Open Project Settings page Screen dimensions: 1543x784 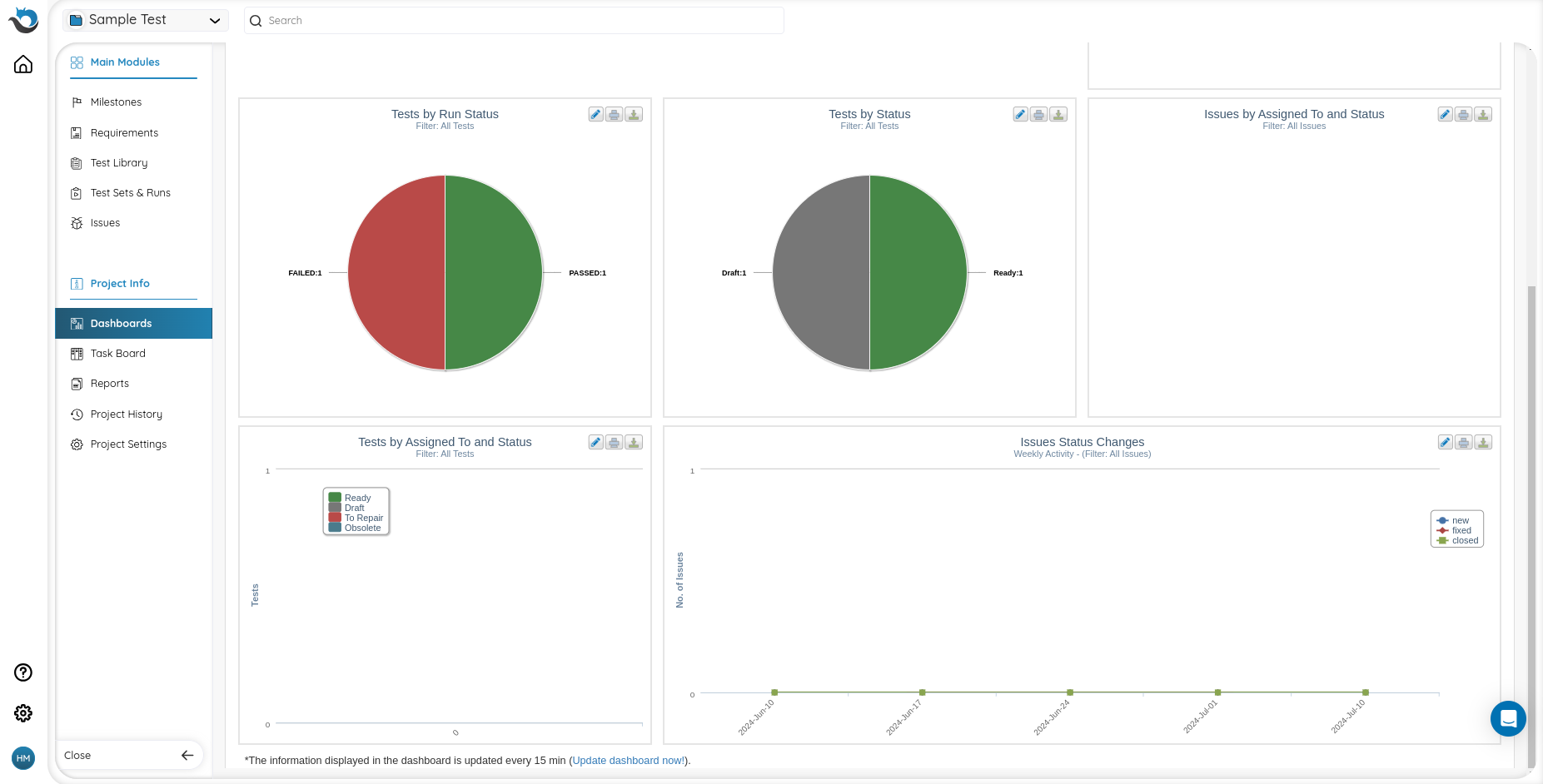(128, 444)
